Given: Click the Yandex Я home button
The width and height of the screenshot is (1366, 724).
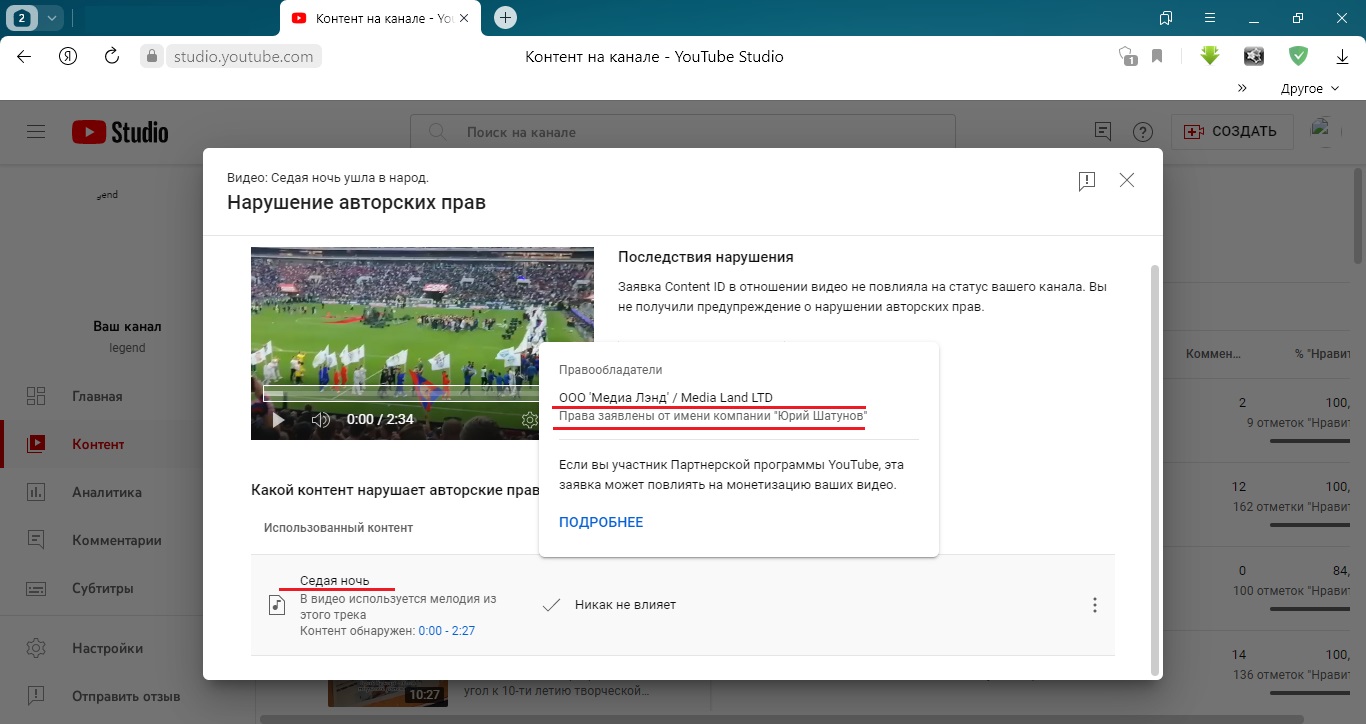Looking at the screenshot, I should [x=68, y=56].
